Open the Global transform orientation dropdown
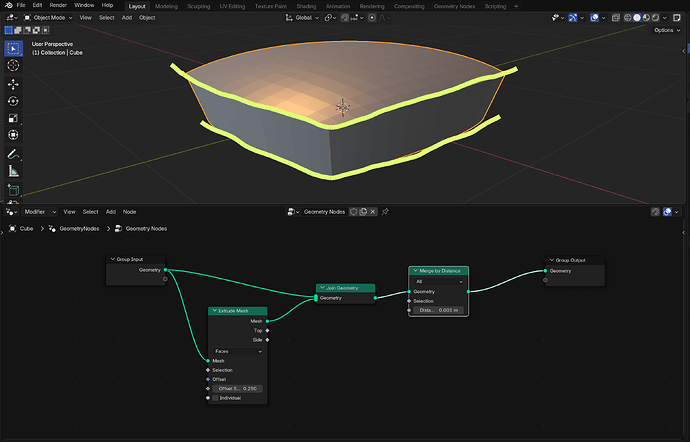 coord(302,18)
